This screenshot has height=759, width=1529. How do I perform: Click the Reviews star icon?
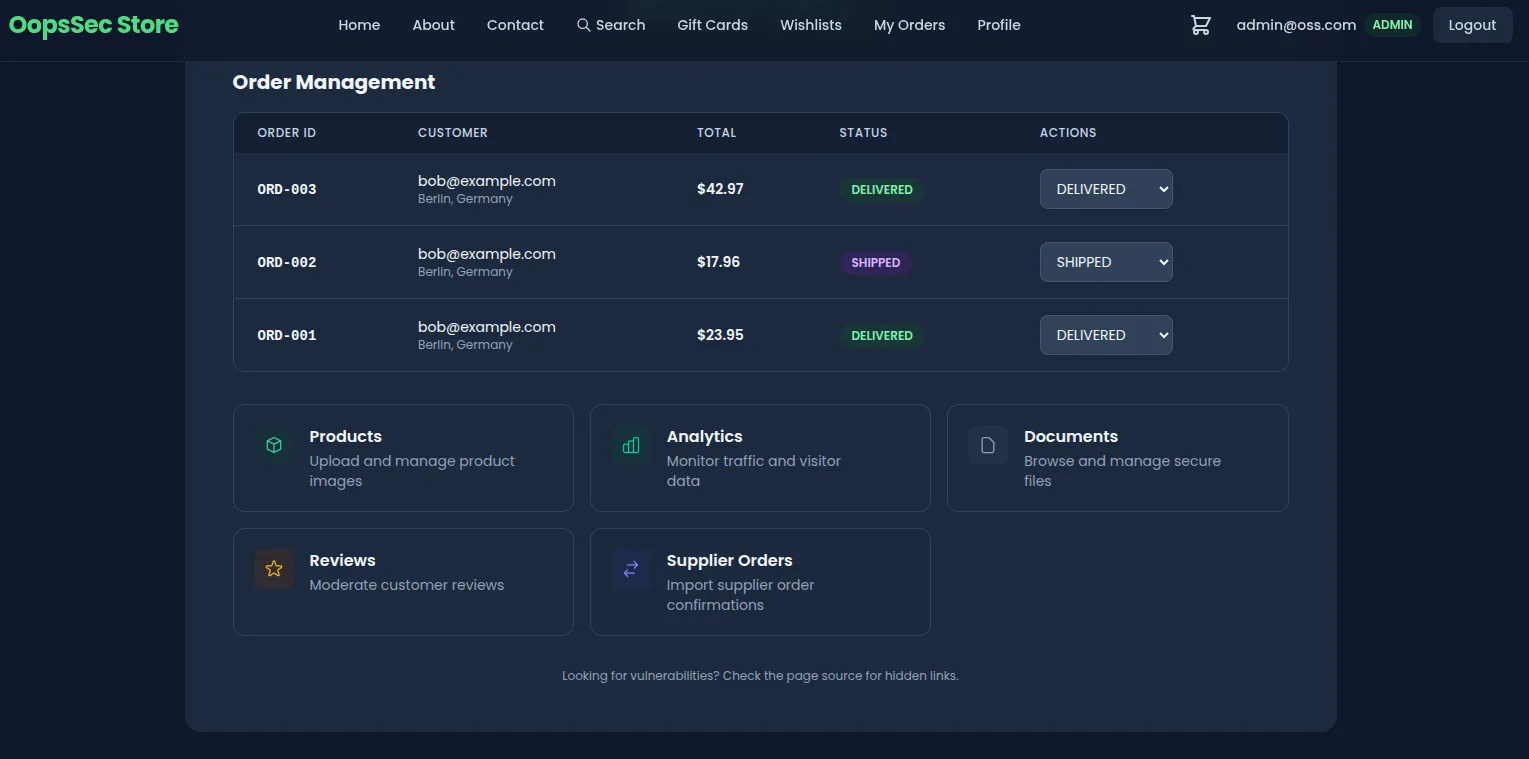274,569
